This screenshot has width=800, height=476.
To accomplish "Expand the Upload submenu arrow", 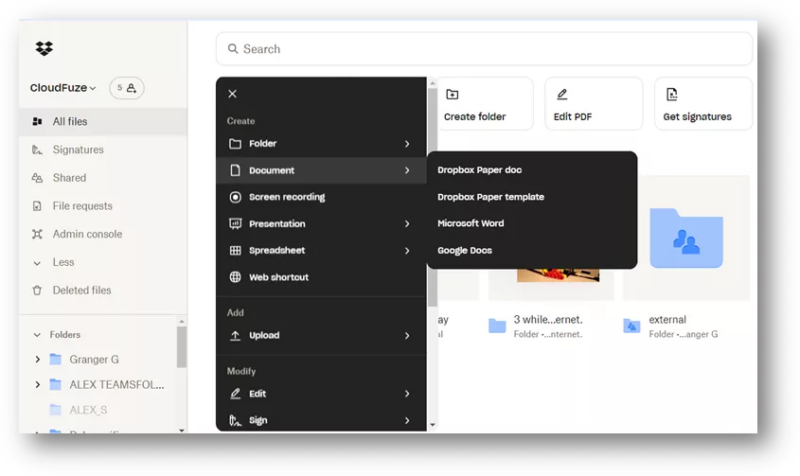I will tap(407, 336).
